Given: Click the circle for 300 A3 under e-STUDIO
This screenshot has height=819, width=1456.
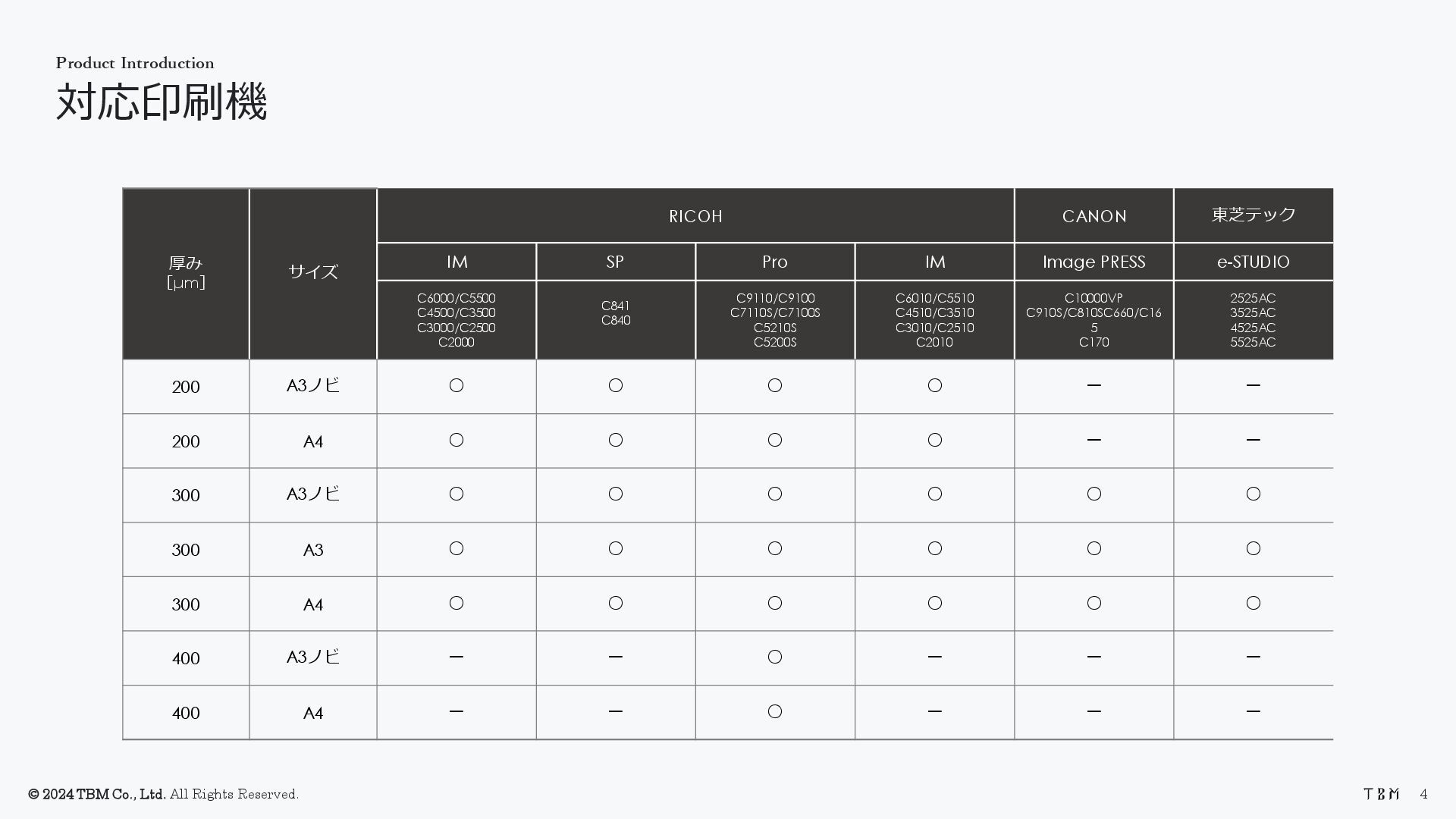Looking at the screenshot, I should (1253, 548).
